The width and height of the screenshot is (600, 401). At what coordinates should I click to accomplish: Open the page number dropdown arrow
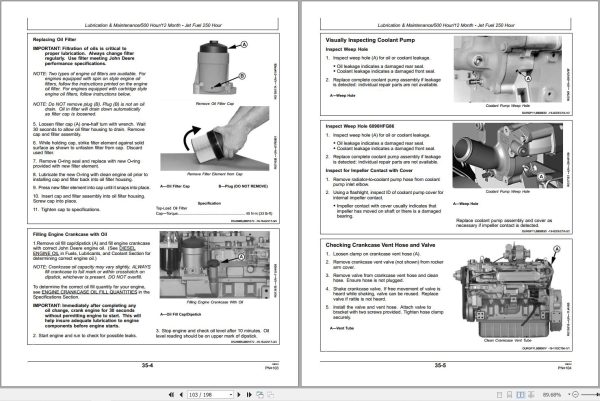pyautogui.click(x=231, y=394)
